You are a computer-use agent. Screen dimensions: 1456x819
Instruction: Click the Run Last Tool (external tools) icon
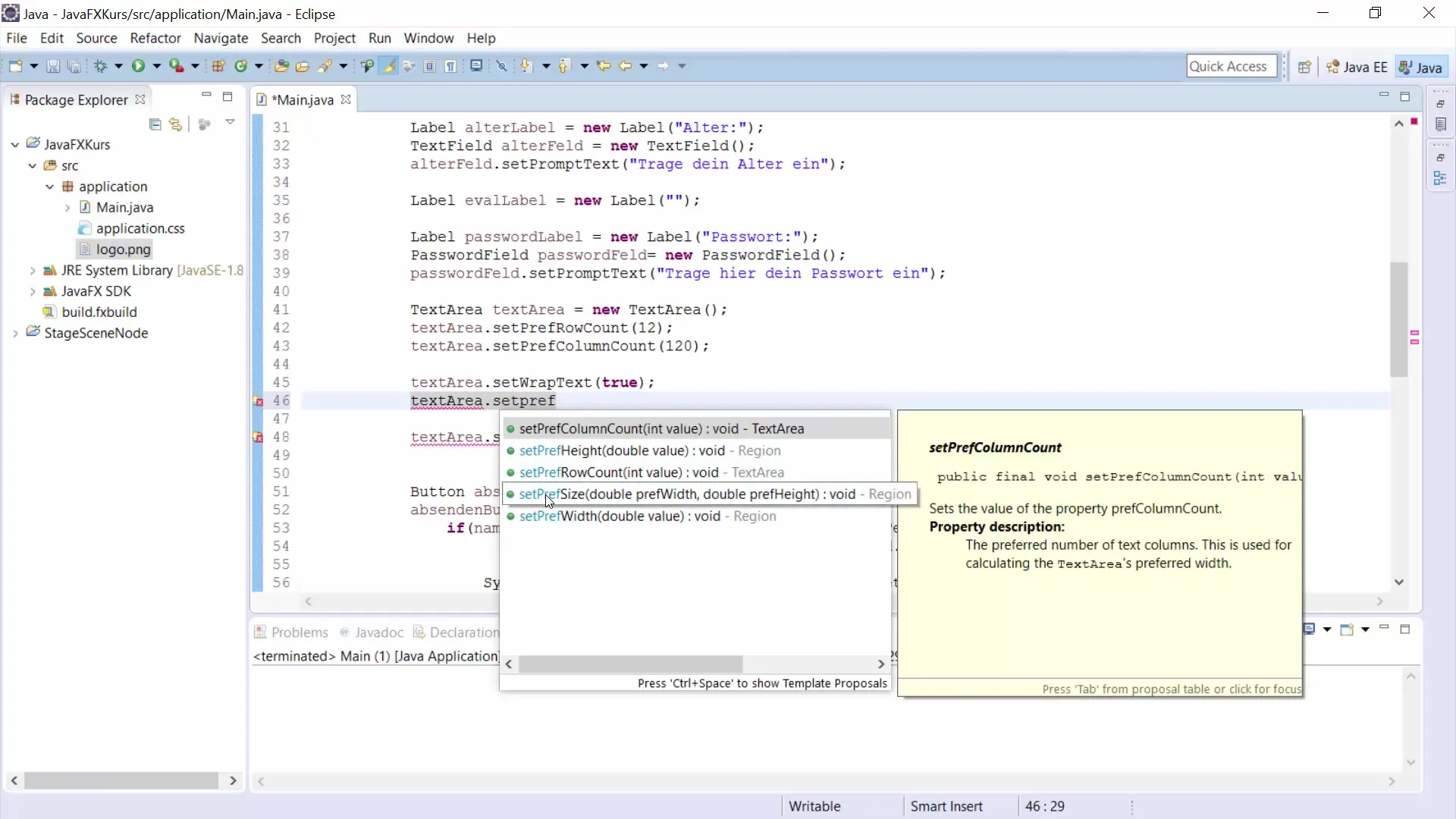coord(176,66)
